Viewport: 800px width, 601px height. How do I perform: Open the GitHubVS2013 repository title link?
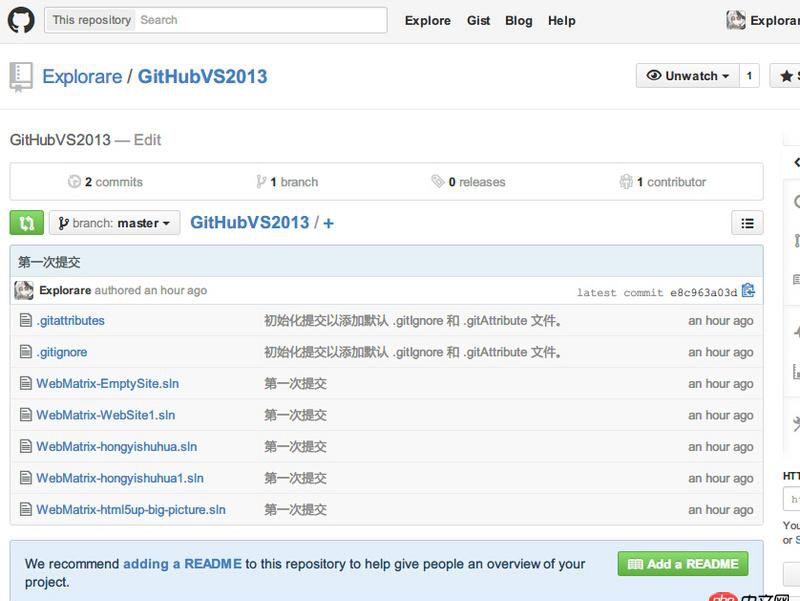tap(203, 77)
